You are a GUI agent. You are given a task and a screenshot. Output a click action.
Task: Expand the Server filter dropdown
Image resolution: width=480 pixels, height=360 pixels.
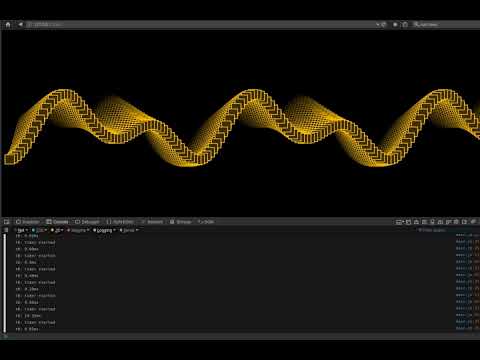click(129, 230)
